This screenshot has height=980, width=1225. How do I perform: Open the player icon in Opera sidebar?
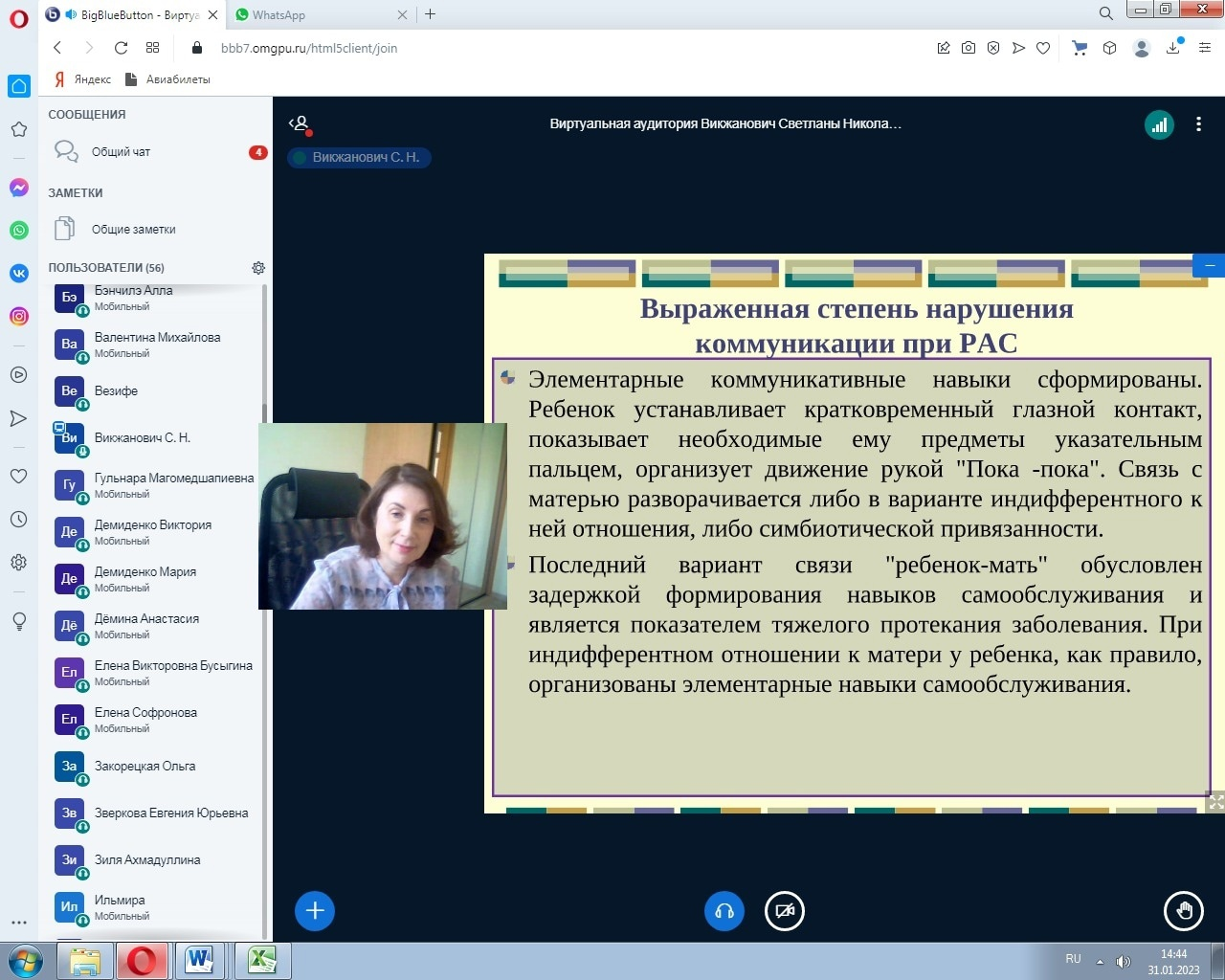(18, 374)
